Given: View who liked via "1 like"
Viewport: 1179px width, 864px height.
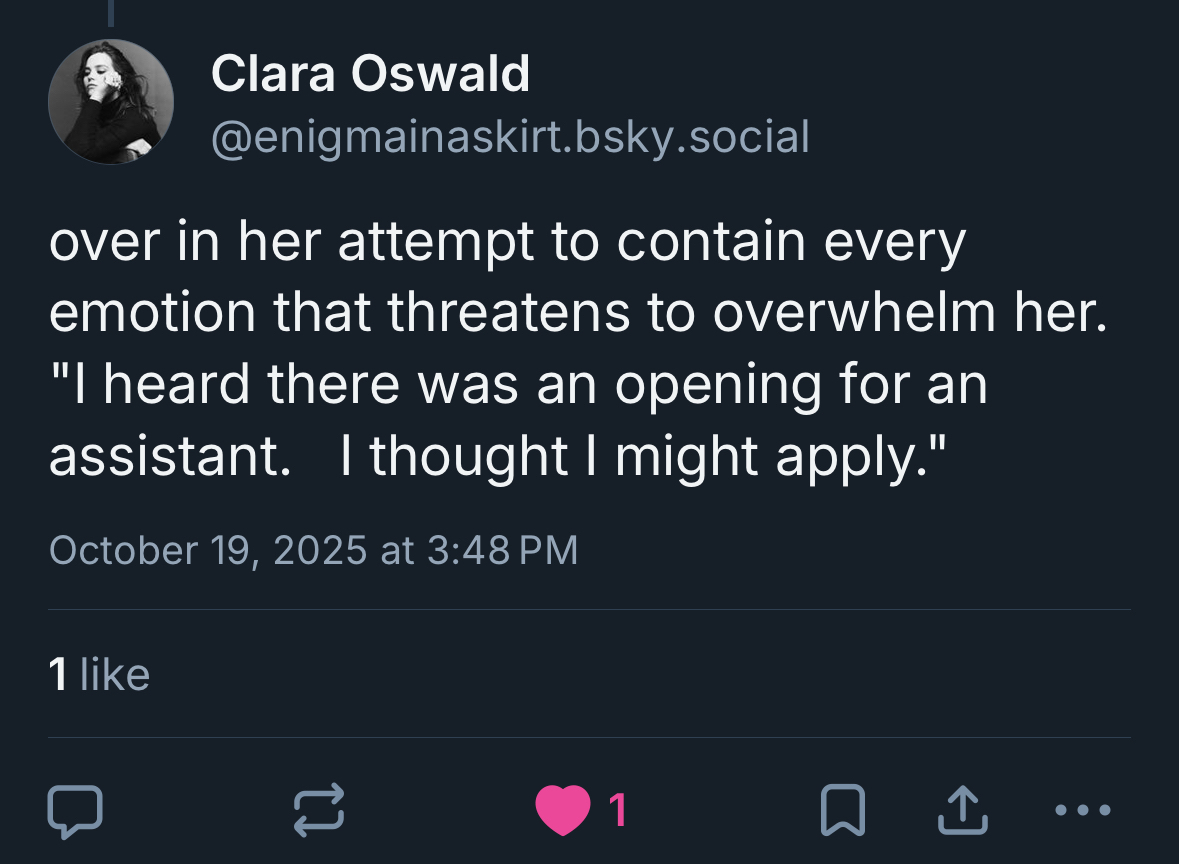Looking at the screenshot, I should (99, 675).
